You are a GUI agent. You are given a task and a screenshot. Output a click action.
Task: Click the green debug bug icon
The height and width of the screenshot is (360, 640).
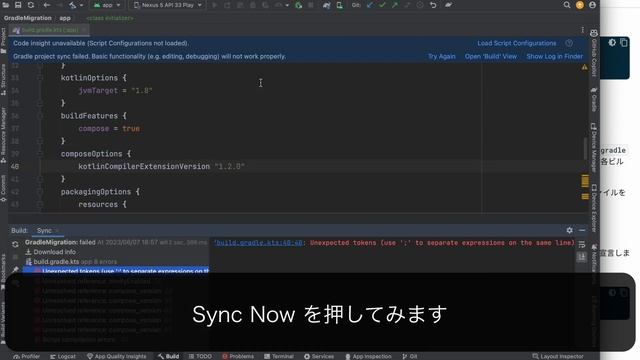[x=299, y=5]
